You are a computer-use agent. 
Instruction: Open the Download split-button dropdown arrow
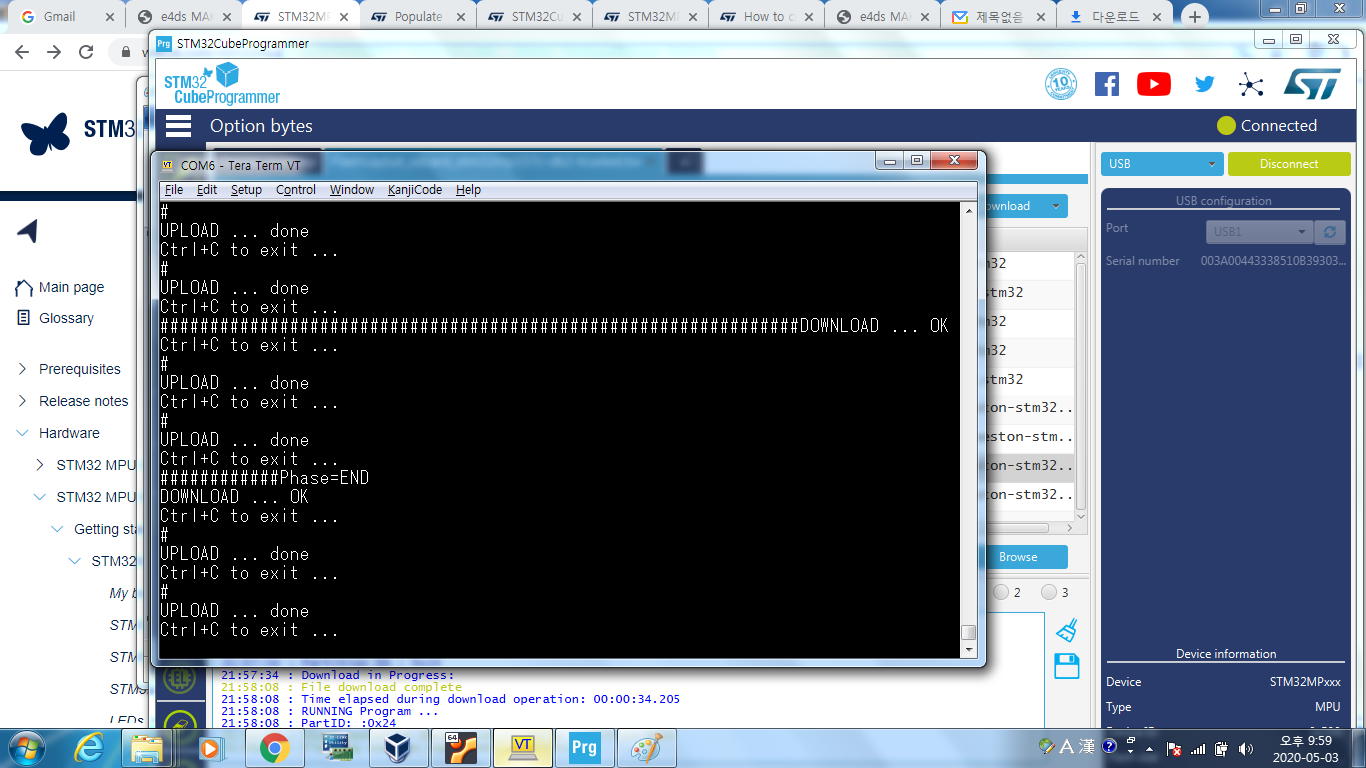click(1055, 206)
